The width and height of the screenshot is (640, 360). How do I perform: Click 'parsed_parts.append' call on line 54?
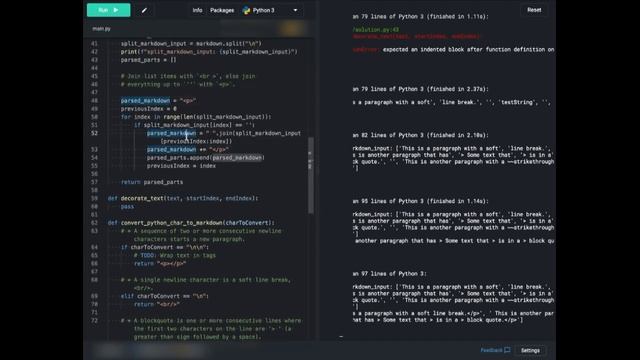tap(206, 158)
